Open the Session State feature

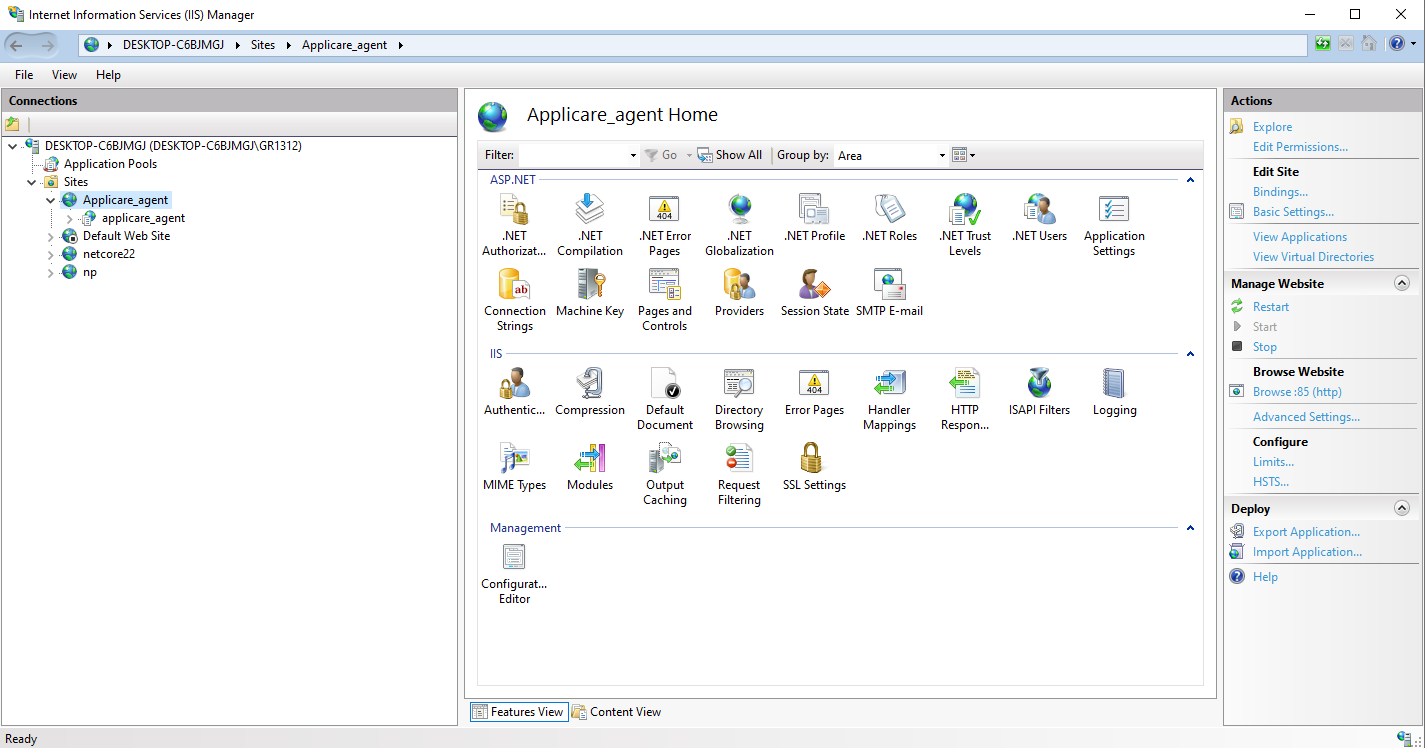pos(814,286)
